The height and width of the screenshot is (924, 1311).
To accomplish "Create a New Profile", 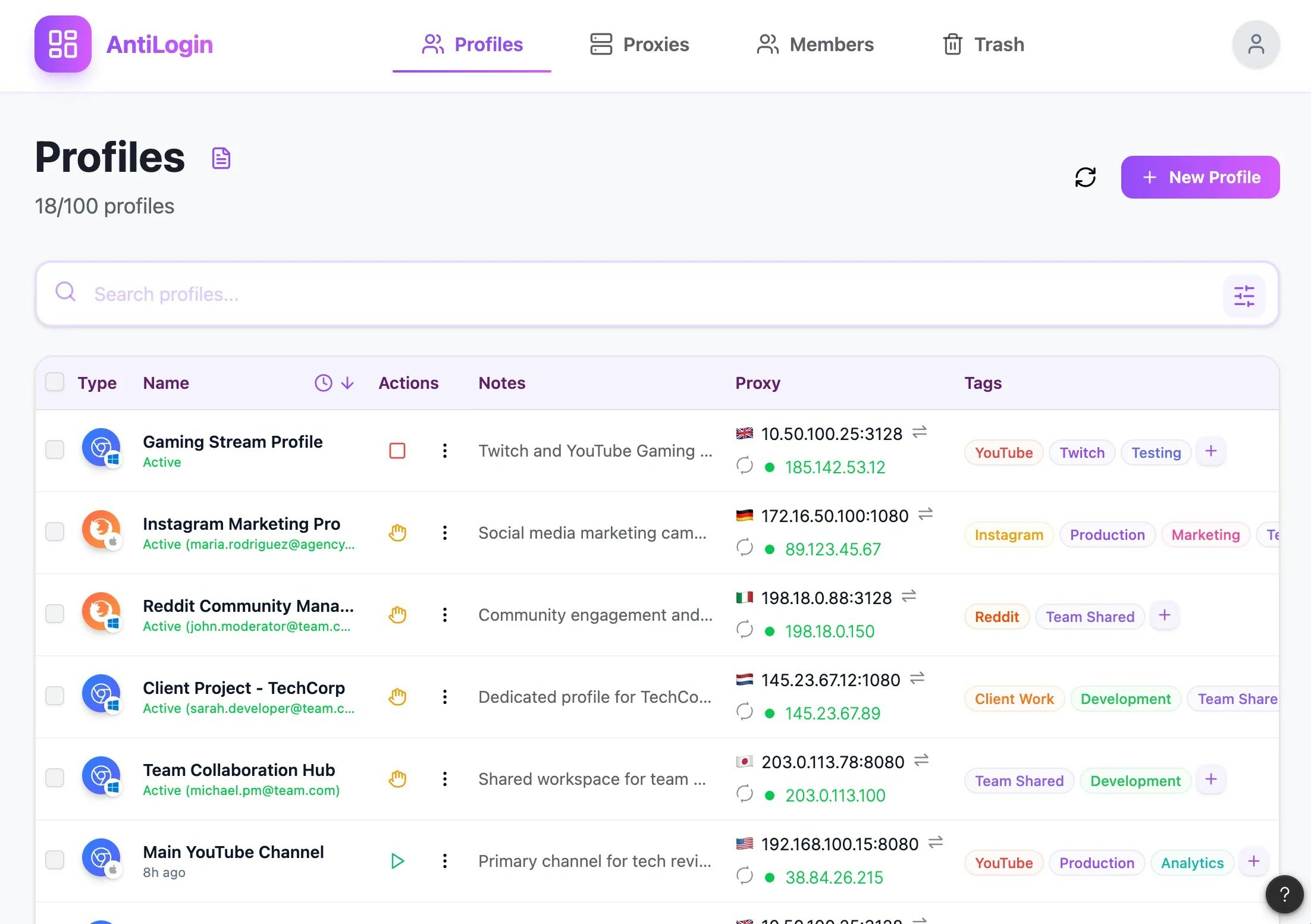I will tap(1200, 177).
